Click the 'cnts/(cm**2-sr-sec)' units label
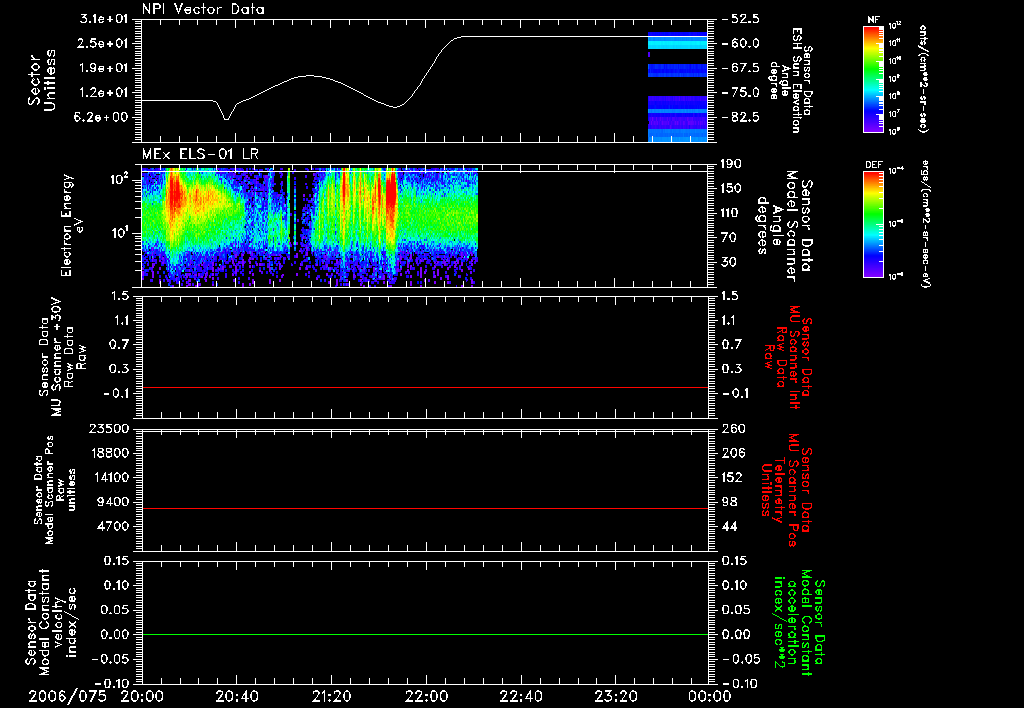 (x=923, y=79)
